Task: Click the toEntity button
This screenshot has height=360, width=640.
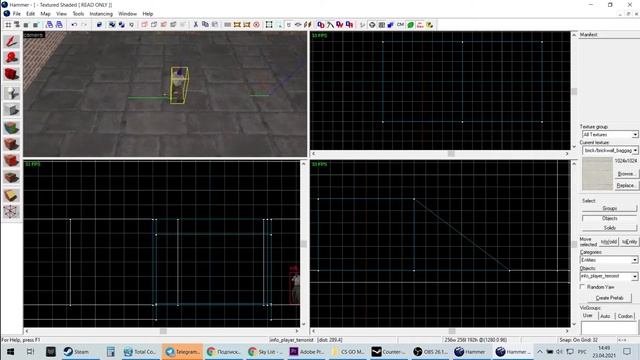Action: coord(629,242)
